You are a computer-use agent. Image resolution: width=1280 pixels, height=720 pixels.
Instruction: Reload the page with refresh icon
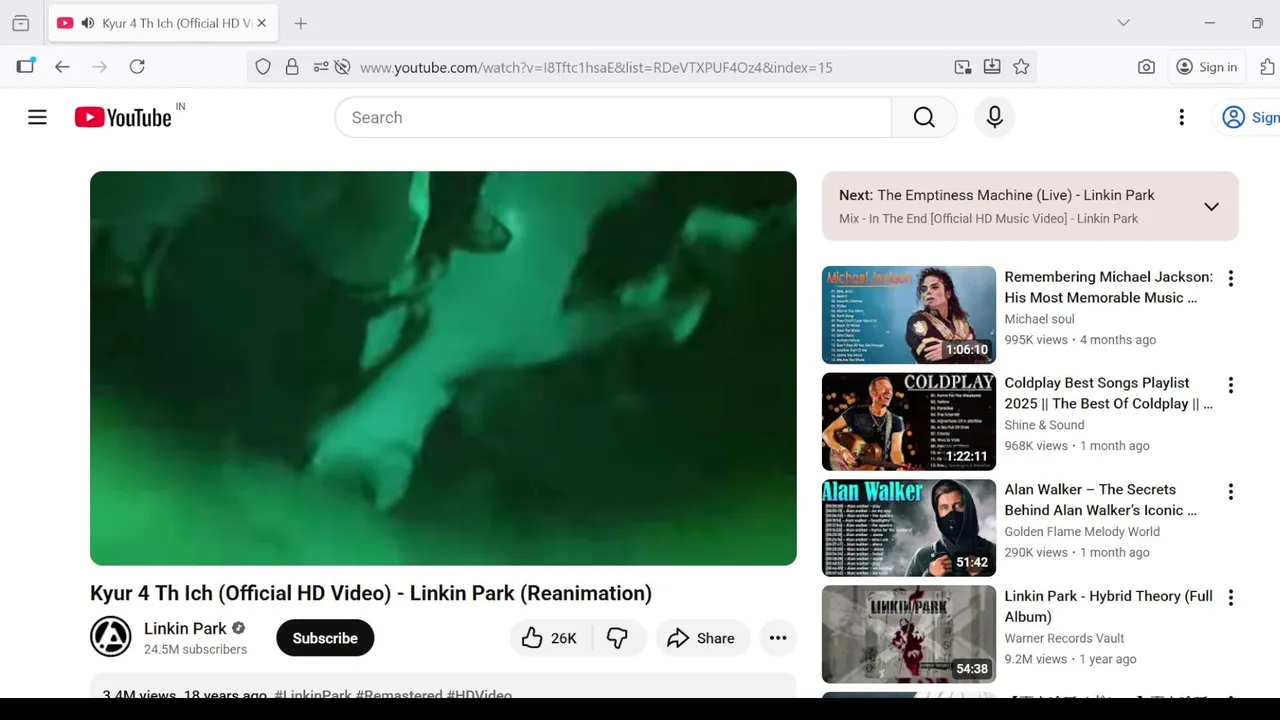(x=137, y=67)
